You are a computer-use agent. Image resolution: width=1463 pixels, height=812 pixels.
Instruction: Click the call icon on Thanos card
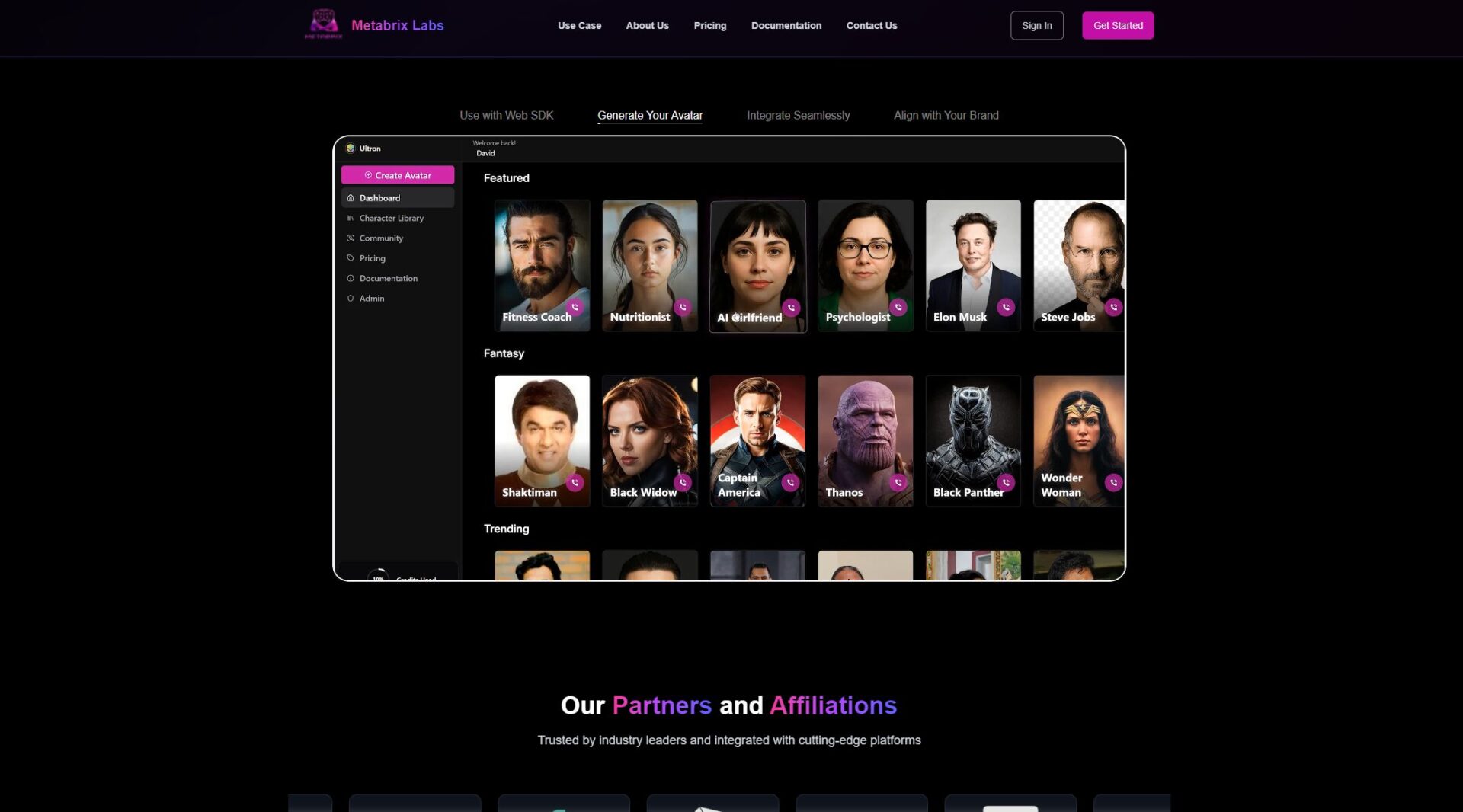pyautogui.click(x=898, y=482)
